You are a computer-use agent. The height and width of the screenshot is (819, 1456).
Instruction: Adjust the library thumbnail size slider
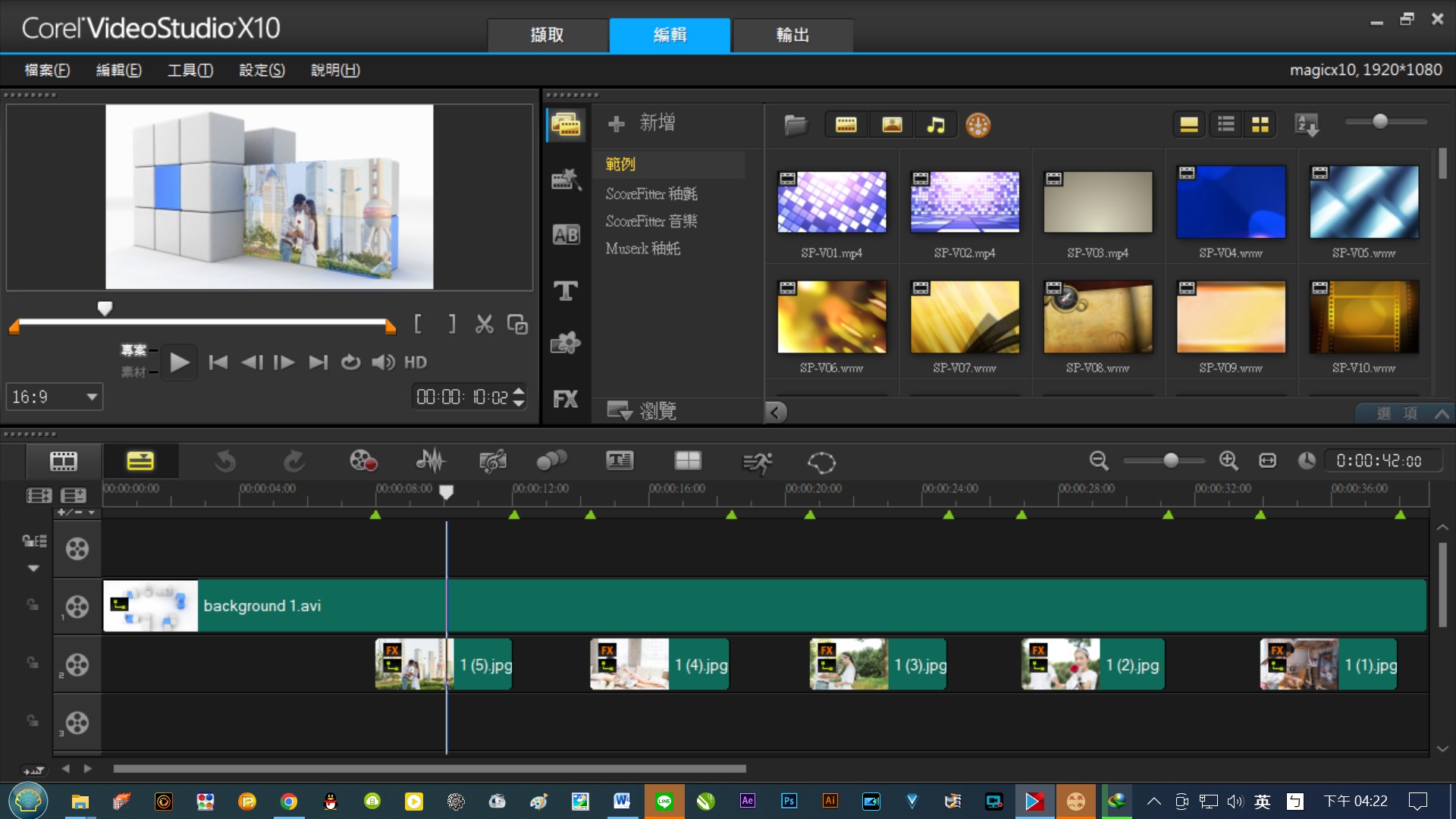pos(1380,121)
